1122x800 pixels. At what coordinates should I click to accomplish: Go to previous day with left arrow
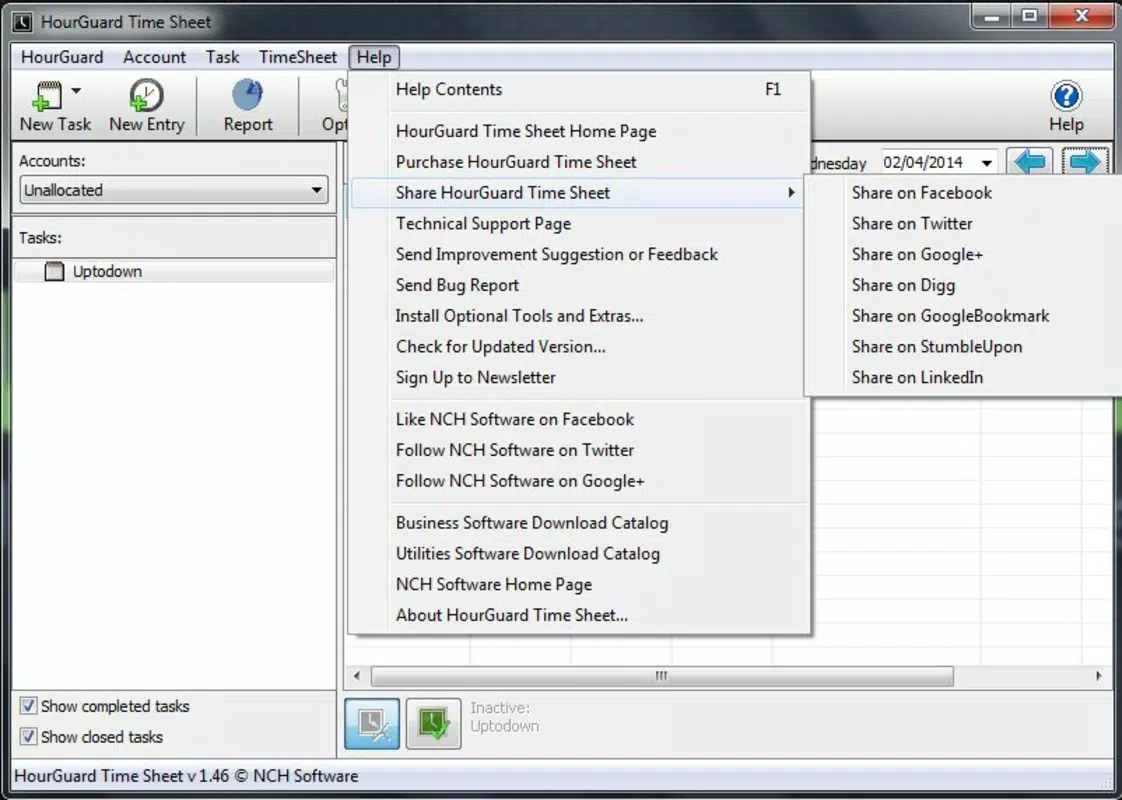1030,162
